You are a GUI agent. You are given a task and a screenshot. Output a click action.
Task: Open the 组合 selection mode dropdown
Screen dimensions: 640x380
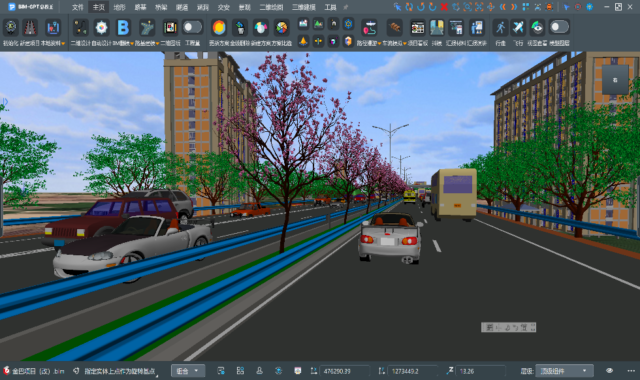[187, 371]
